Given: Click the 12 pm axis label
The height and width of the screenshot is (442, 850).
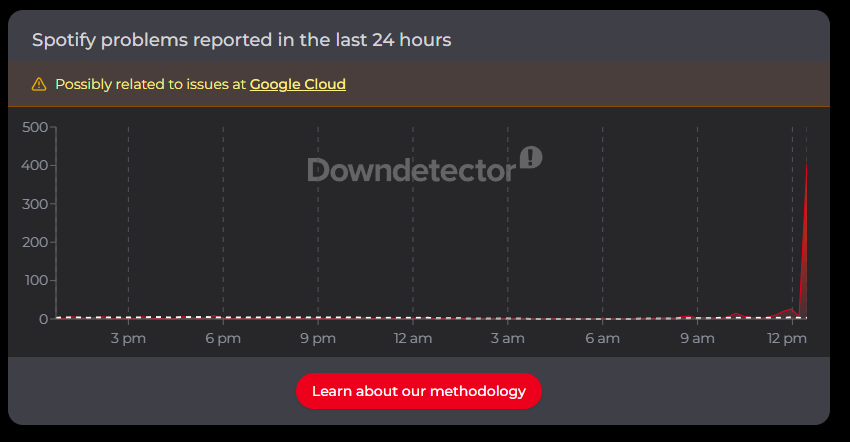Looking at the screenshot, I should click(787, 338).
